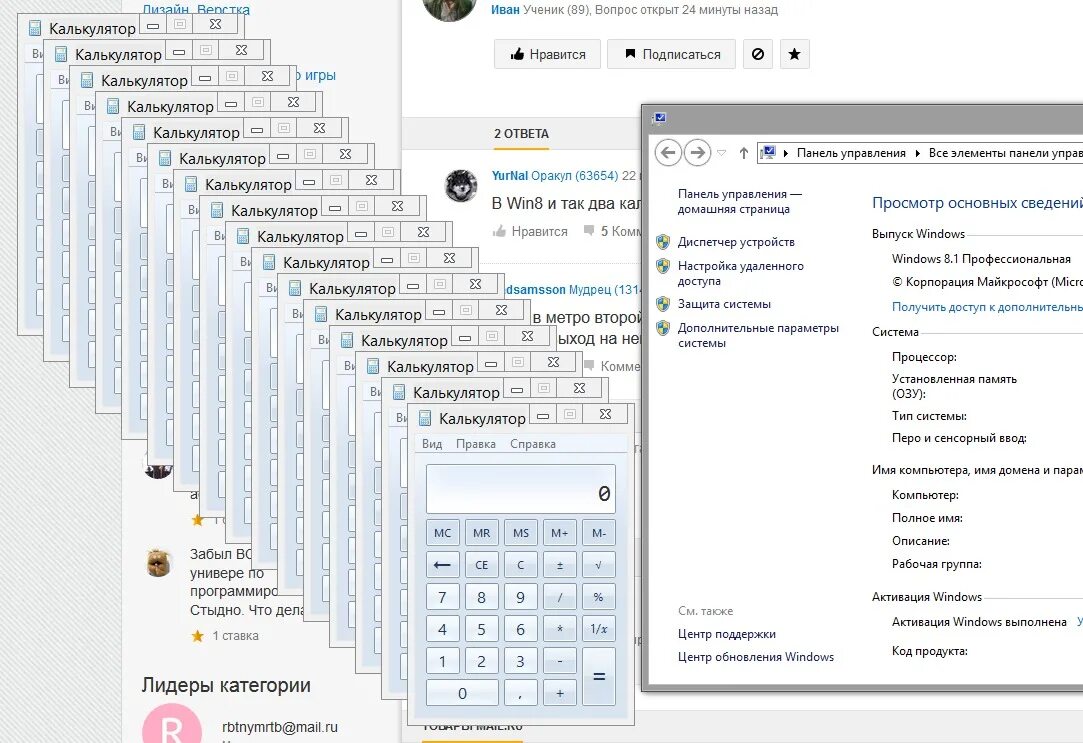1083x743 pixels.
Task: Click the multiply asterisk key
Action: click(x=559, y=629)
